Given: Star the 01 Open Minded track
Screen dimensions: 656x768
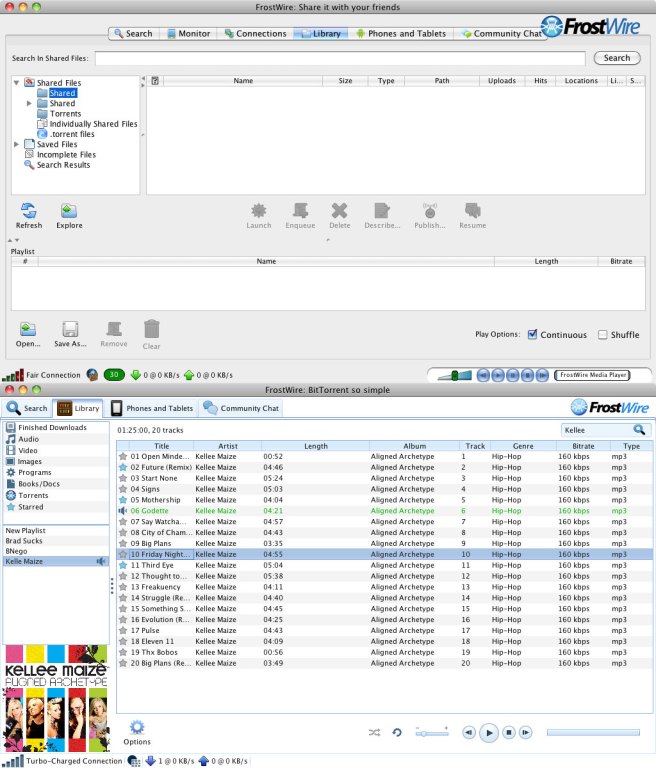Looking at the screenshot, I should coord(123,456).
